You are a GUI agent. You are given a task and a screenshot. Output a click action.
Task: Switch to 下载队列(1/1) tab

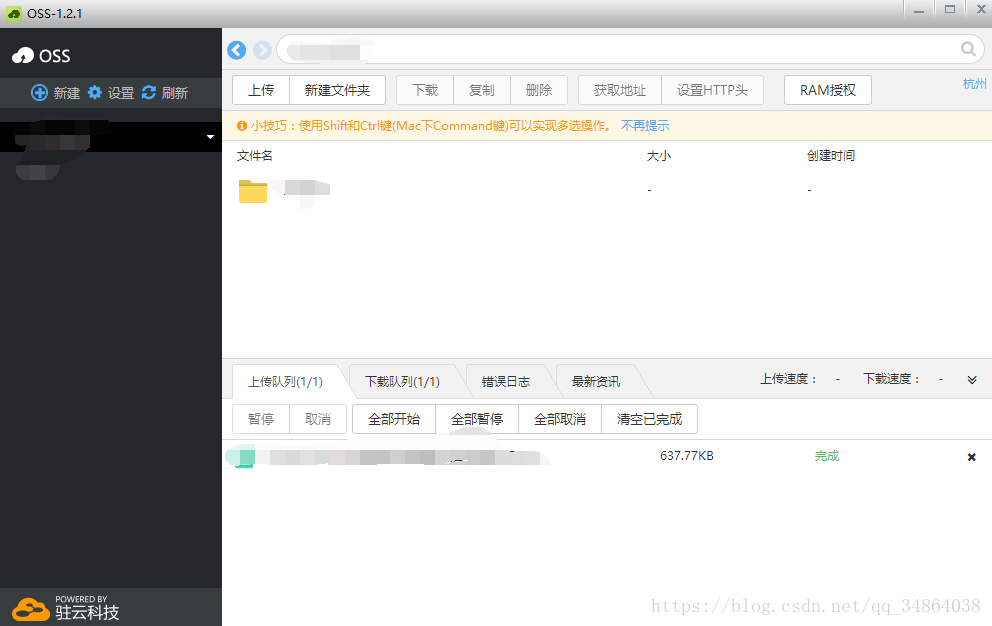(402, 382)
